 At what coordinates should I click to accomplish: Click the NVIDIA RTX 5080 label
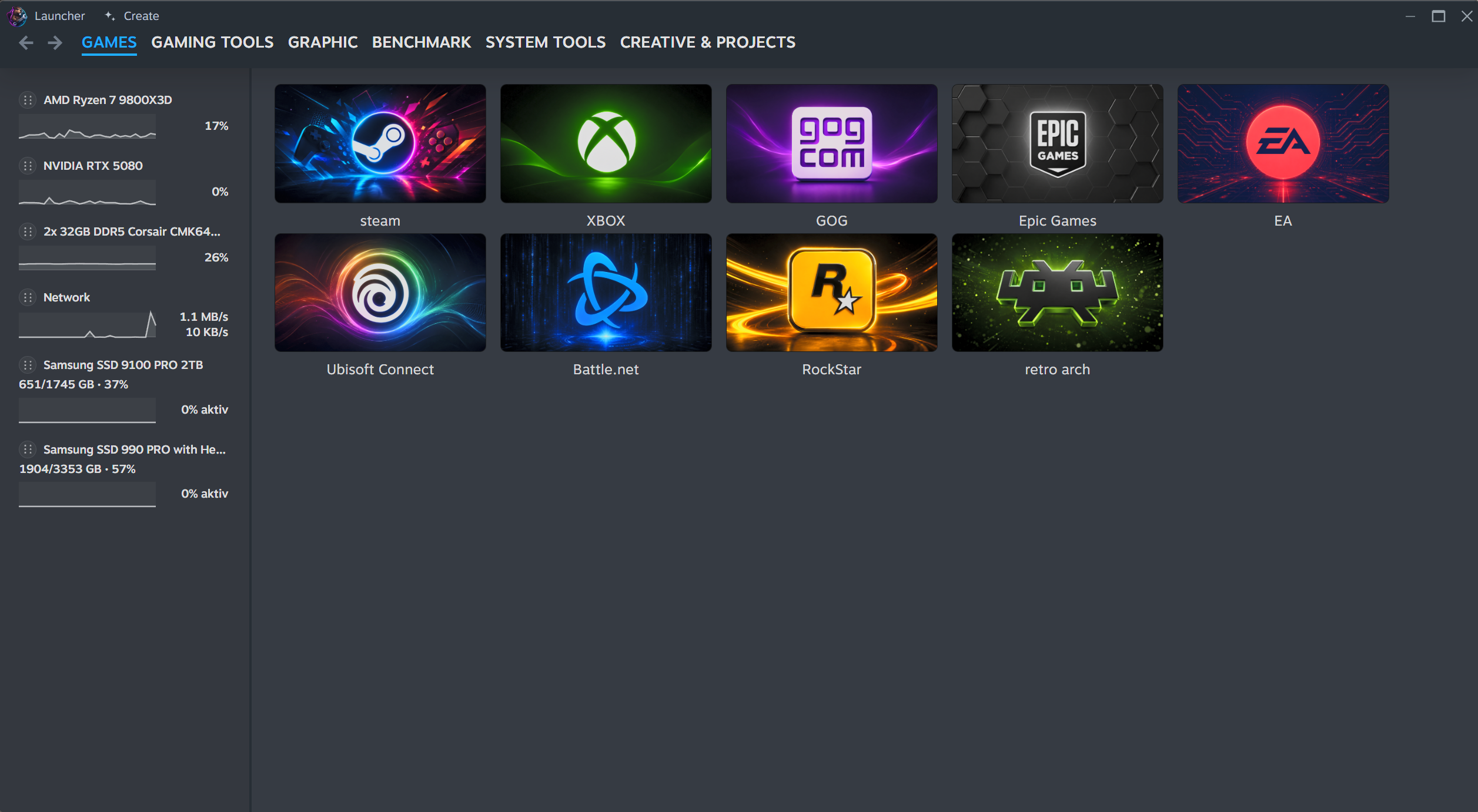pos(93,166)
